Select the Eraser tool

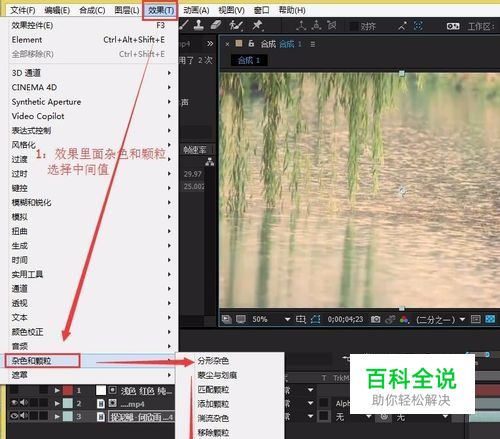(216, 25)
